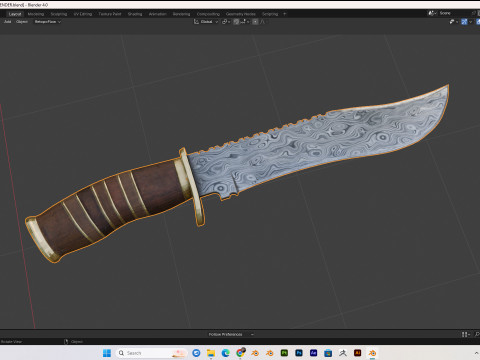Screen dimensions: 480x360
Task: Expand the RetopoFlow dropdown menu
Action: [x=48, y=22]
